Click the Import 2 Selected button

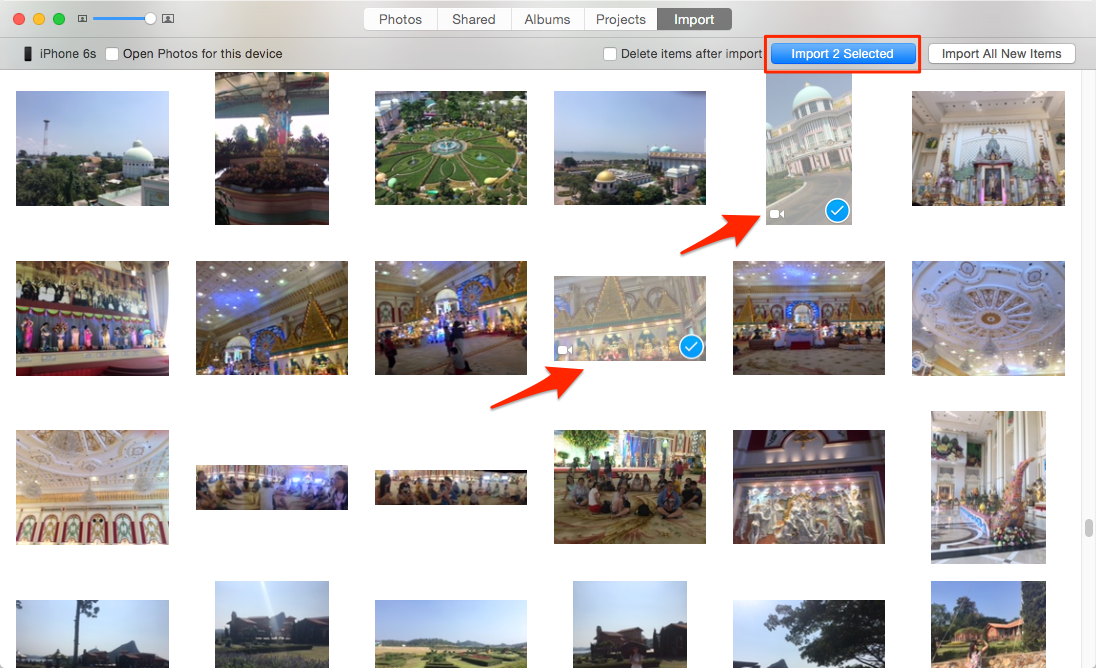pyautogui.click(x=842, y=54)
